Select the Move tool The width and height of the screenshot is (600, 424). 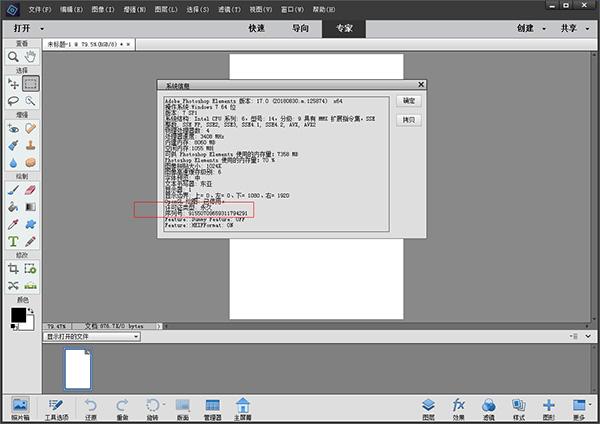pyautogui.click(x=13, y=84)
